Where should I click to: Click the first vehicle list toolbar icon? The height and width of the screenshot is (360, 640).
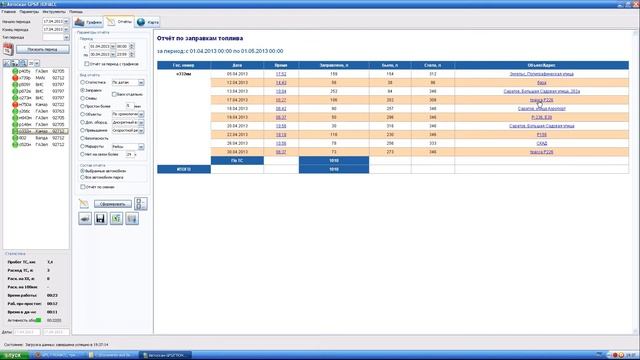click(7, 63)
